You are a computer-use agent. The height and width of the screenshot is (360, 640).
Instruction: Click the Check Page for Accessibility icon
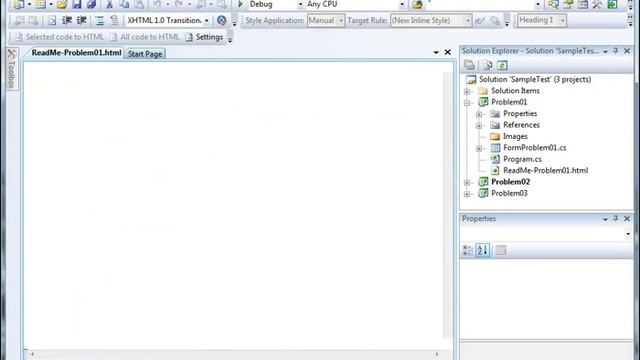point(222,20)
